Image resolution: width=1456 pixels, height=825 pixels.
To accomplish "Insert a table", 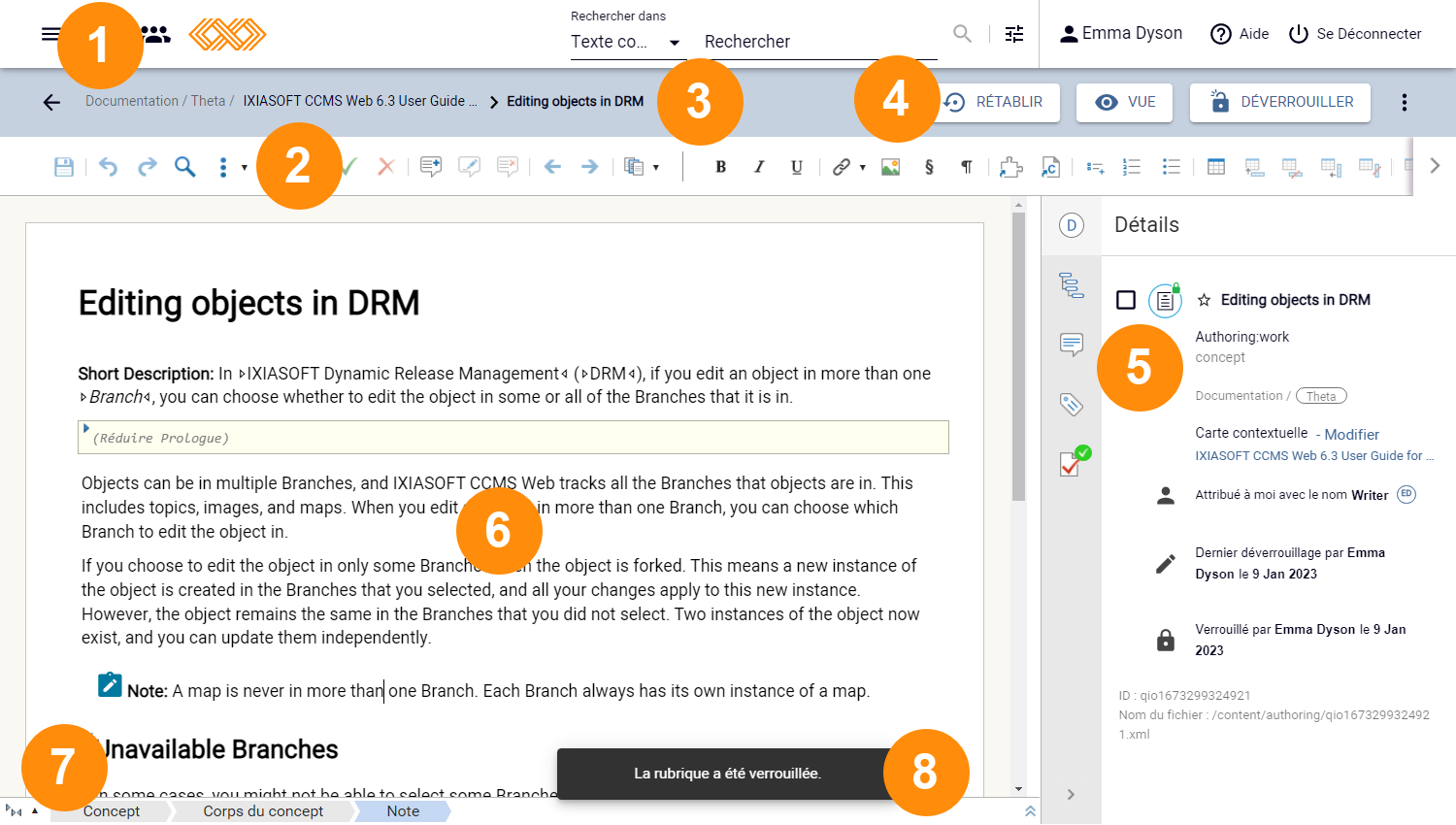I will point(1216,167).
